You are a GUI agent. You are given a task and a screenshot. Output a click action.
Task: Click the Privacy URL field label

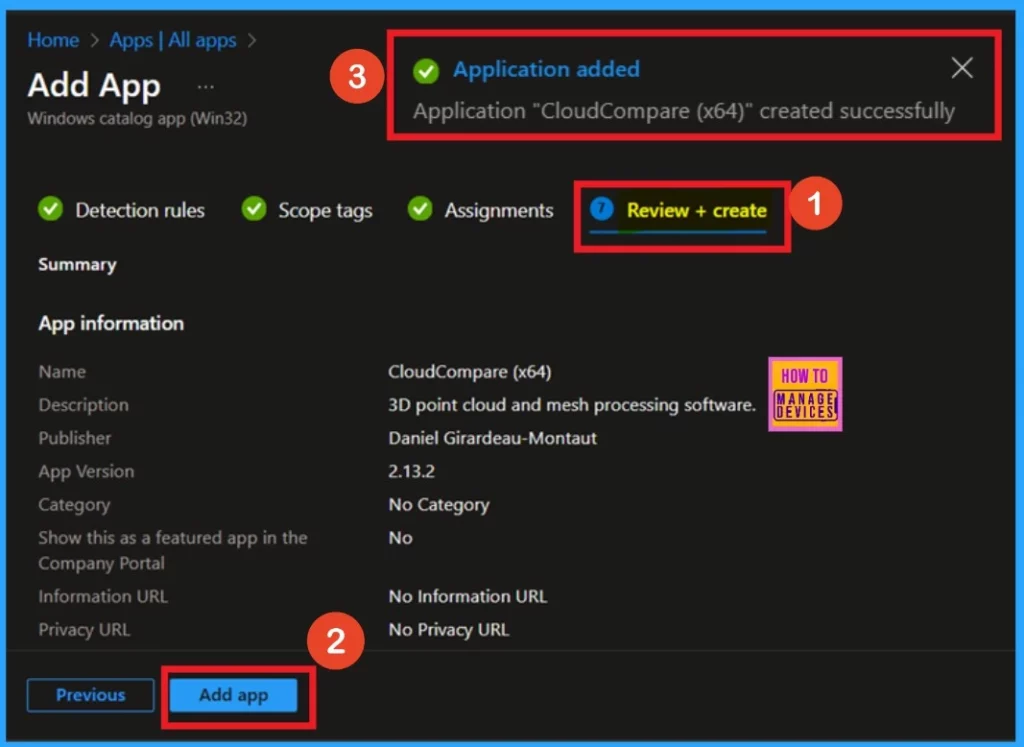84,629
